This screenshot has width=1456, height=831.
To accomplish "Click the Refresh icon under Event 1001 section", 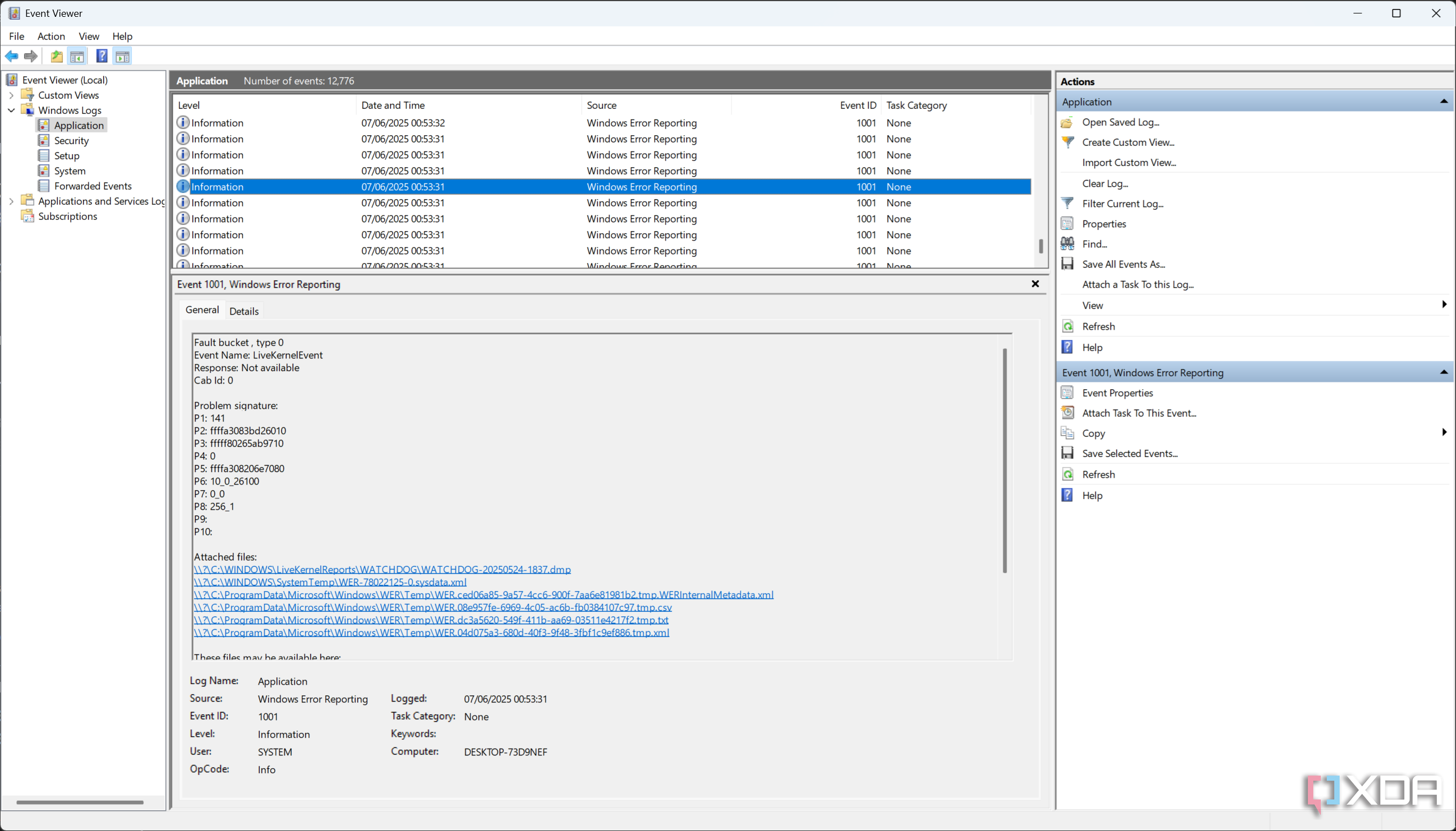I will (x=1067, y=474).
